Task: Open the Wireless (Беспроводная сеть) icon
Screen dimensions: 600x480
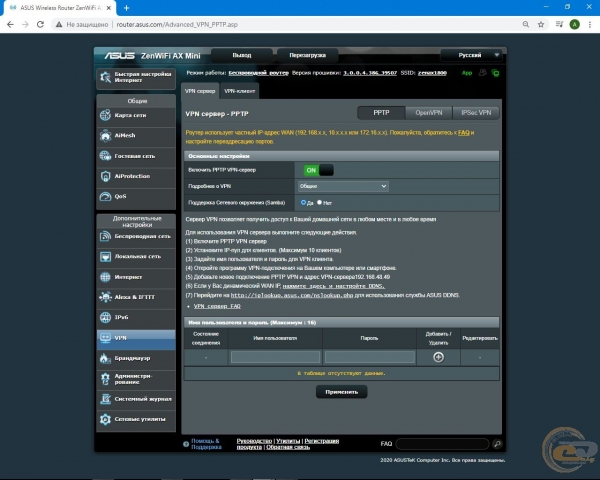Action: [105, 236]
